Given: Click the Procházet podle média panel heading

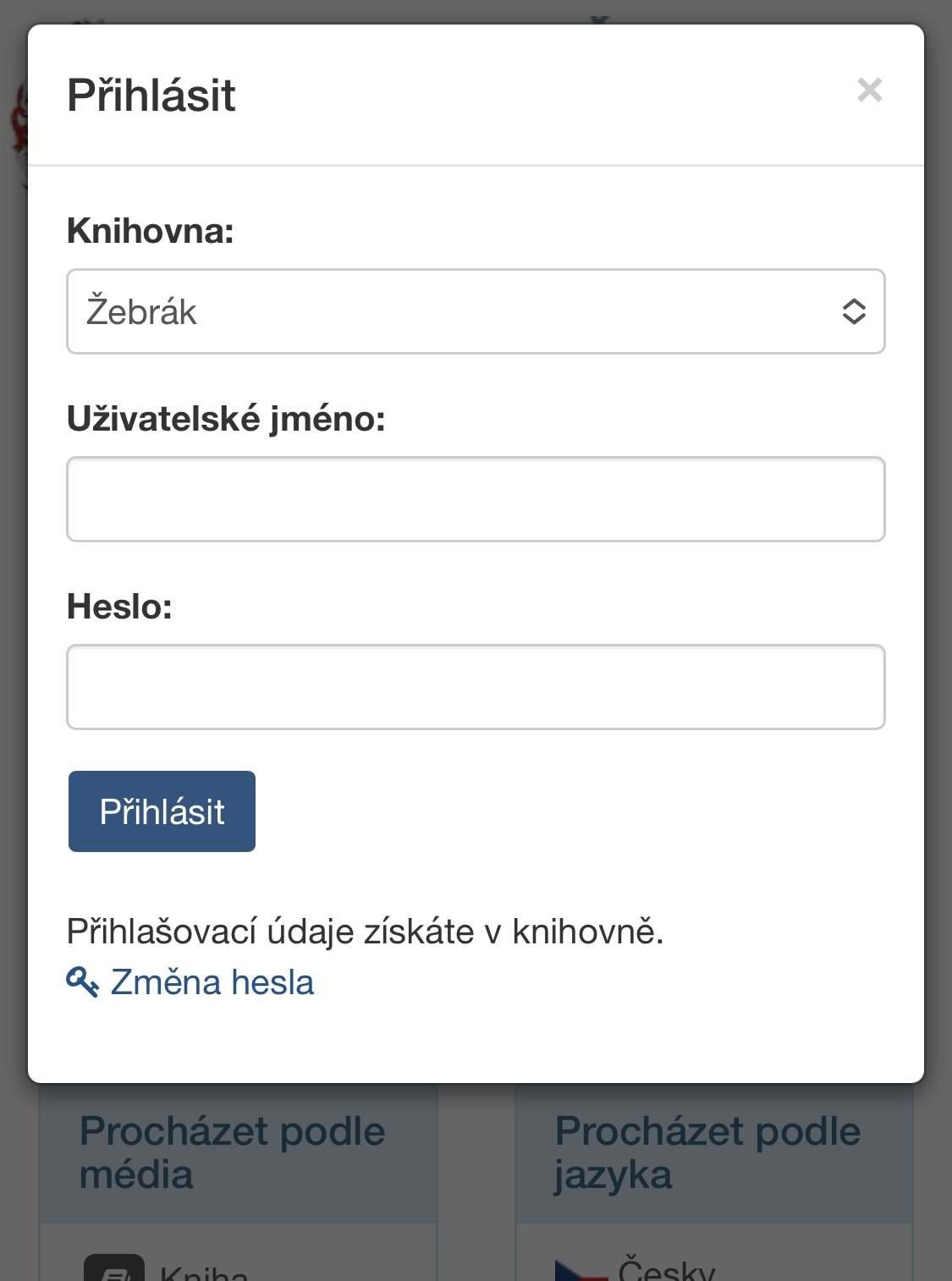Looking at the screenshot, I should pyautogui.click(x=233, y=1152).
